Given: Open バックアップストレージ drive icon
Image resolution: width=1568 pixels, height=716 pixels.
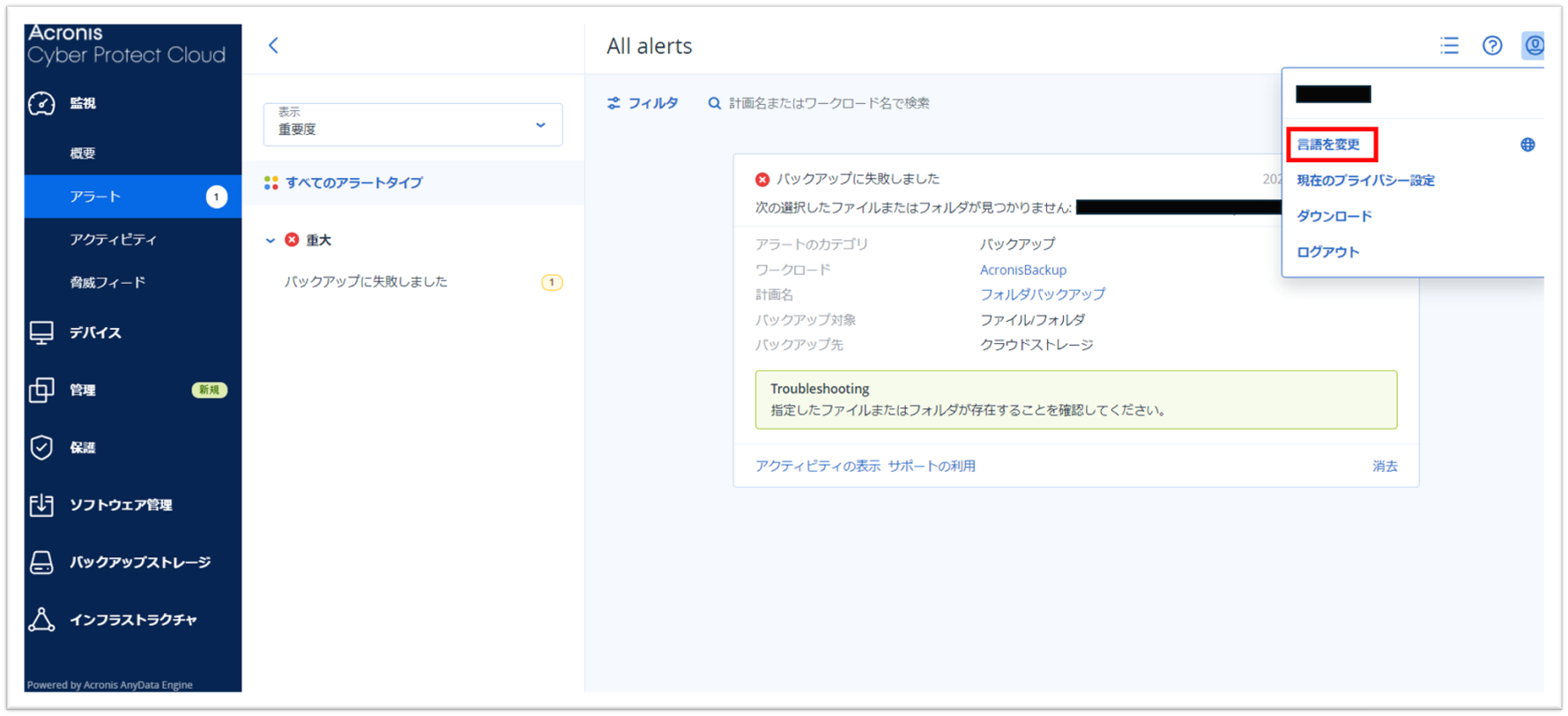Looking at the screenshot, I should pyautogui.click(x=41, y=562).
